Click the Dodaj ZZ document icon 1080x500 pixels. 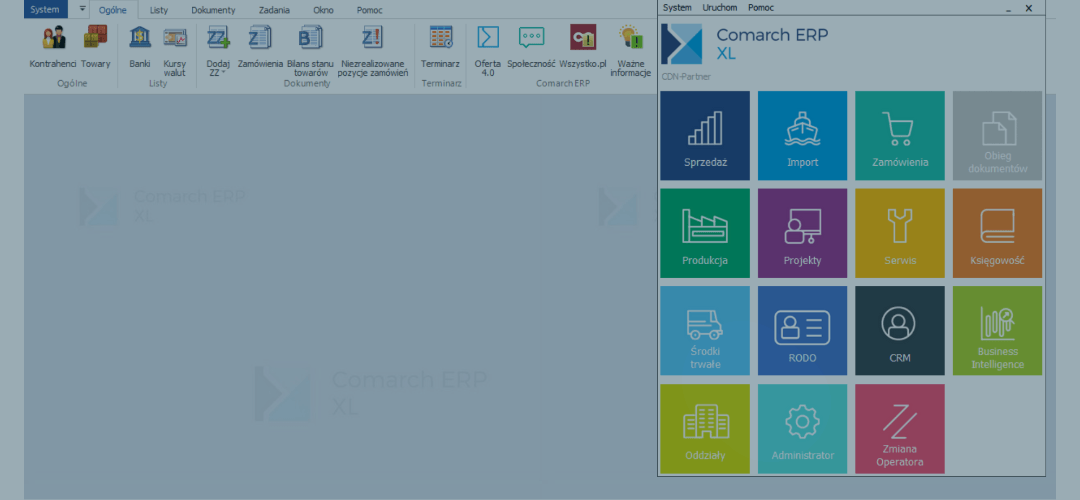[218, 38]
